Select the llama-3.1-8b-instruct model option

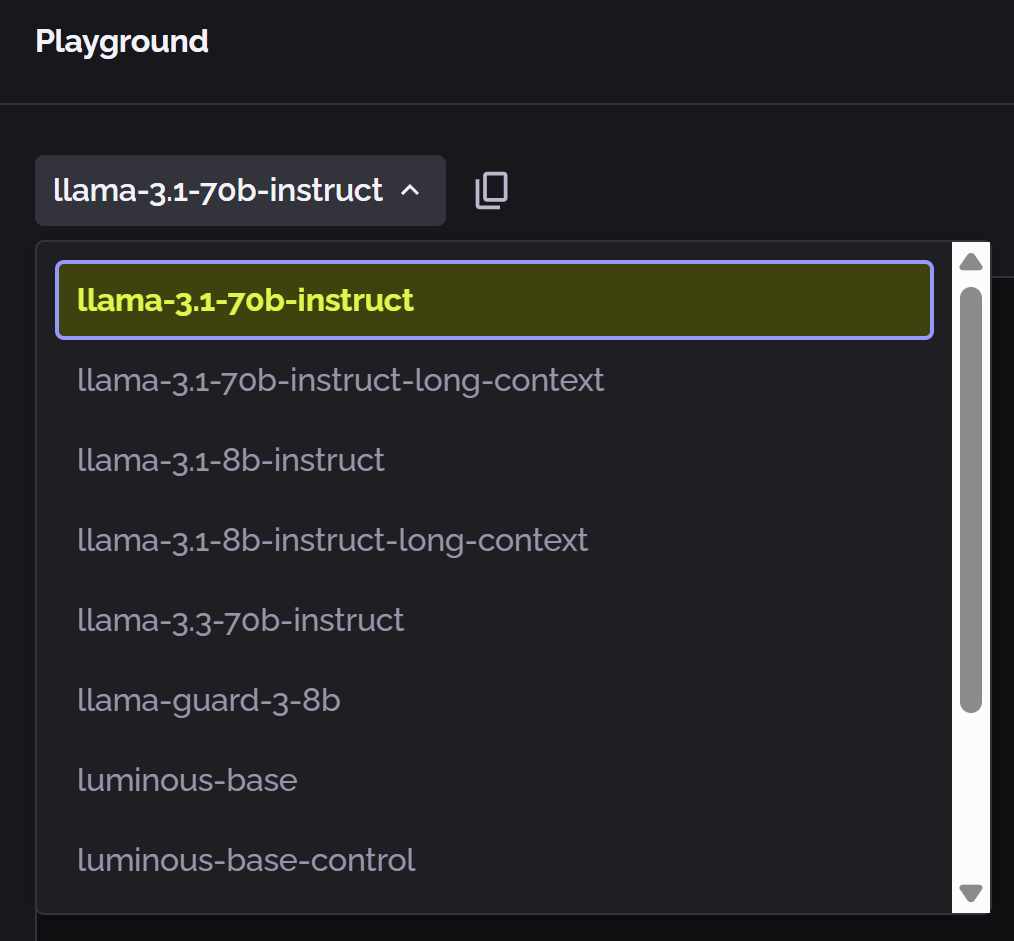[231, 460]
